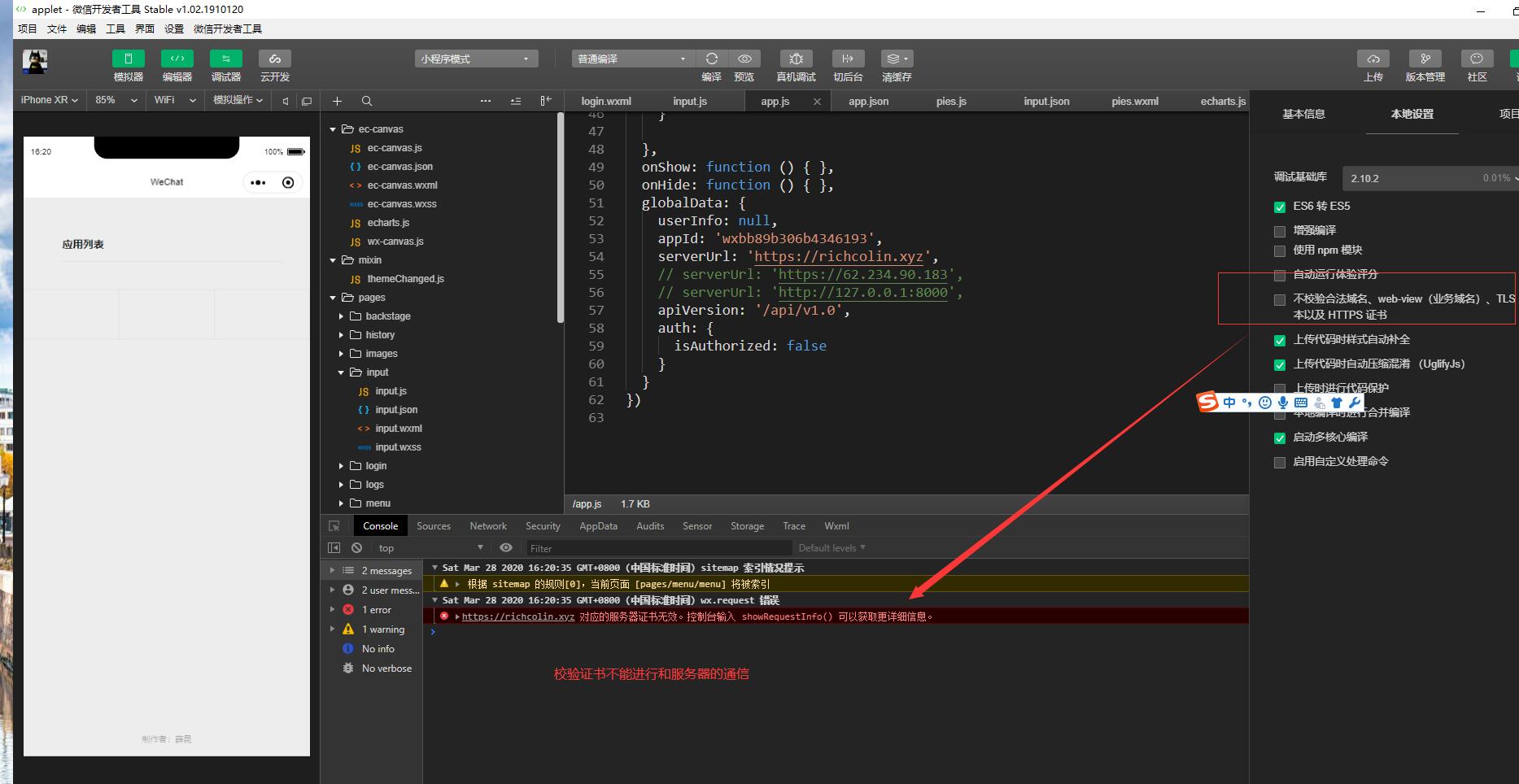Click switch to background (切后台) icon
This screenshot has width=1519, height=784.
tap(848, 59)
